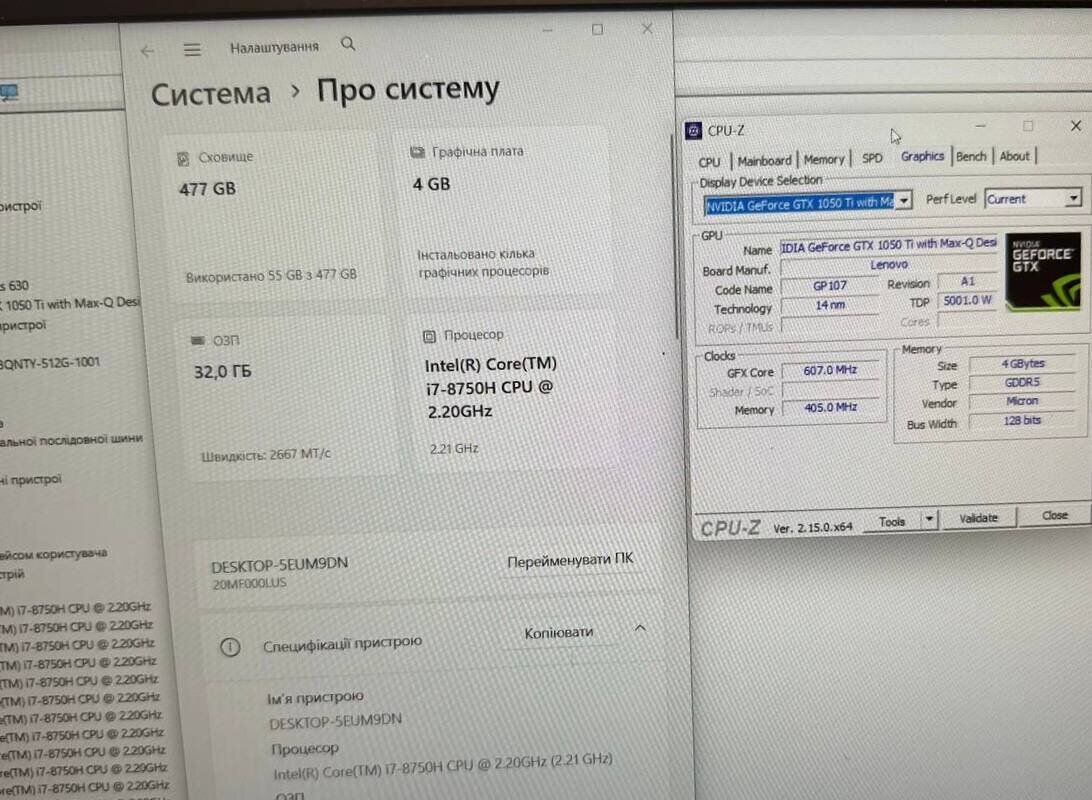Open the Display Device Selection dropdown
Screen dimensions: 1092x800
click(x=904, y=201)
